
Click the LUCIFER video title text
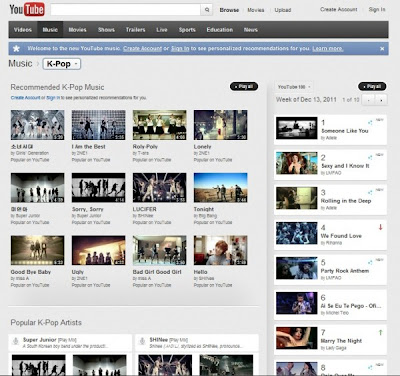pos(144,209)
